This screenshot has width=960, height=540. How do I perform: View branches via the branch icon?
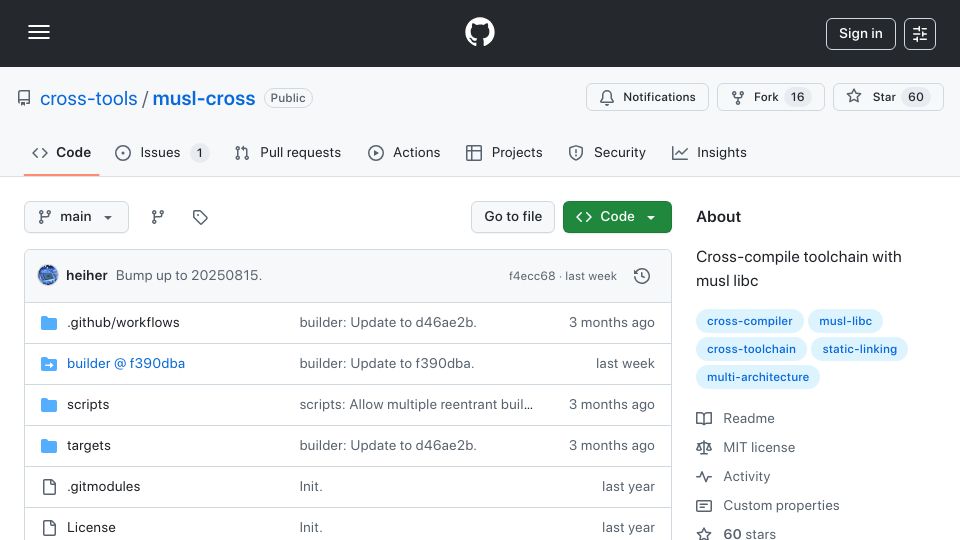[158, 217]
